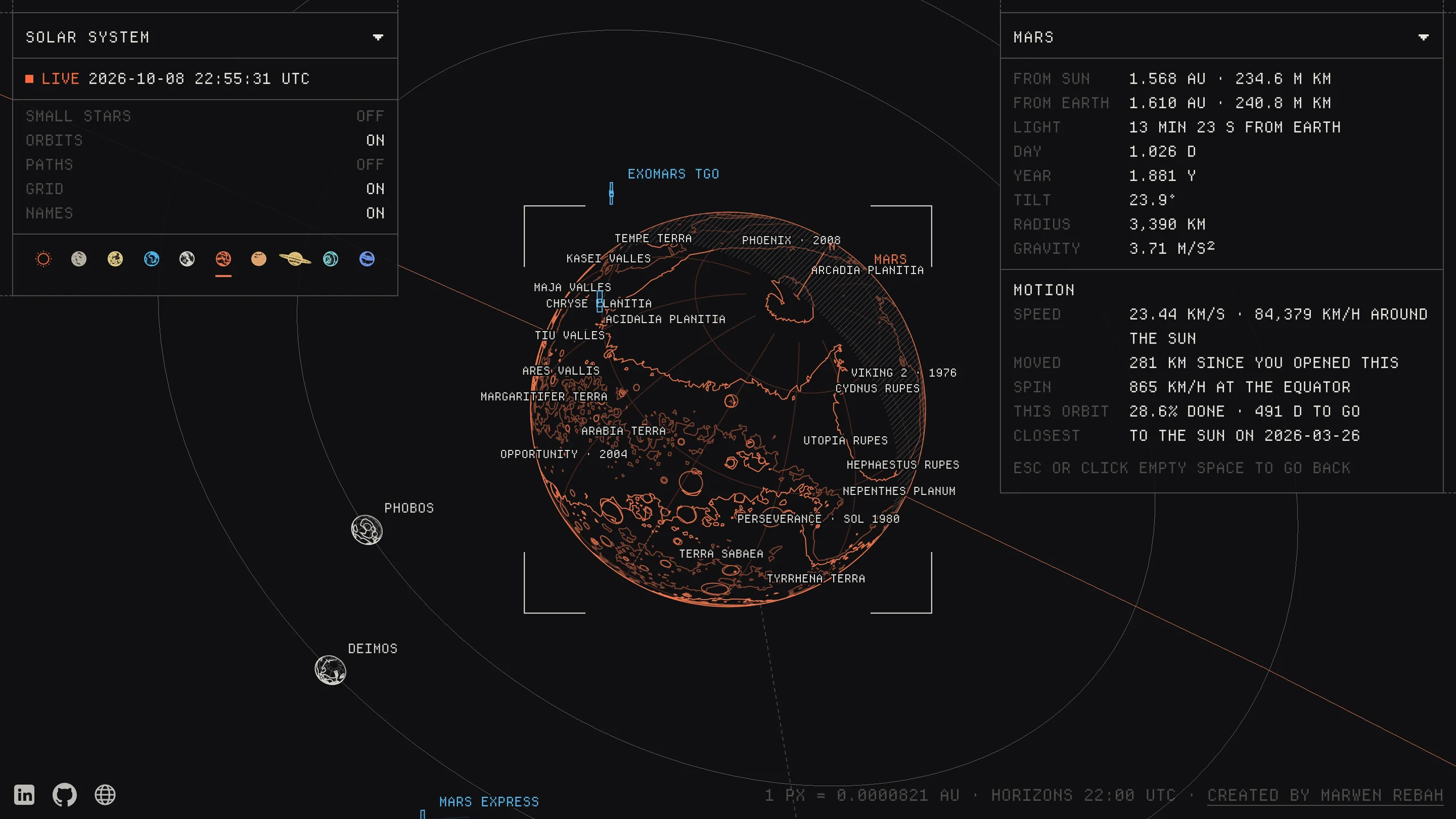This screenshot has width=1456, height=819.
Task: Click the Maja Valles label
Action: pyautogui.click(x=572, y=287)
